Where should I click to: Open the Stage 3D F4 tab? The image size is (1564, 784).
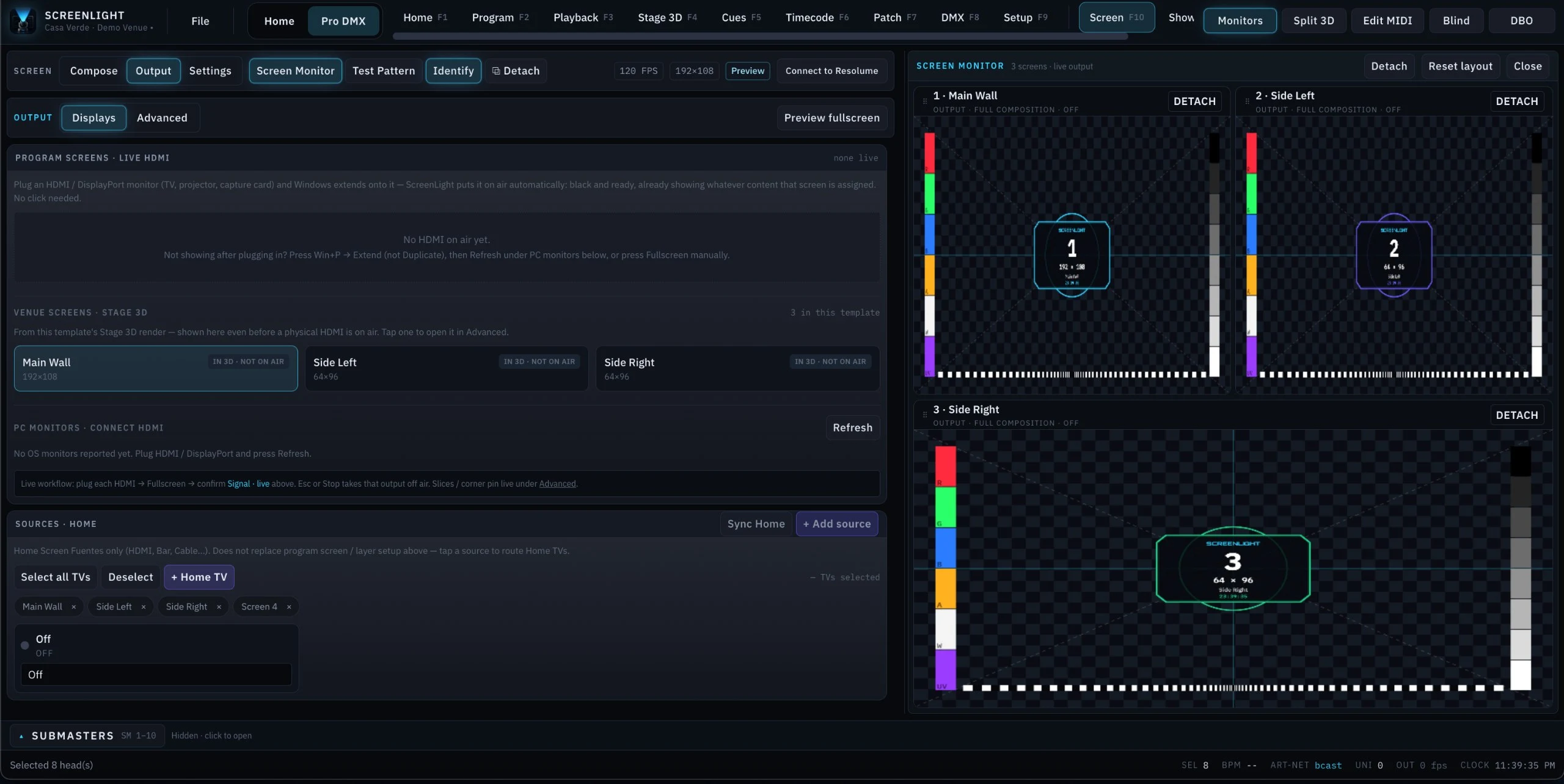[x=667, y=18]
